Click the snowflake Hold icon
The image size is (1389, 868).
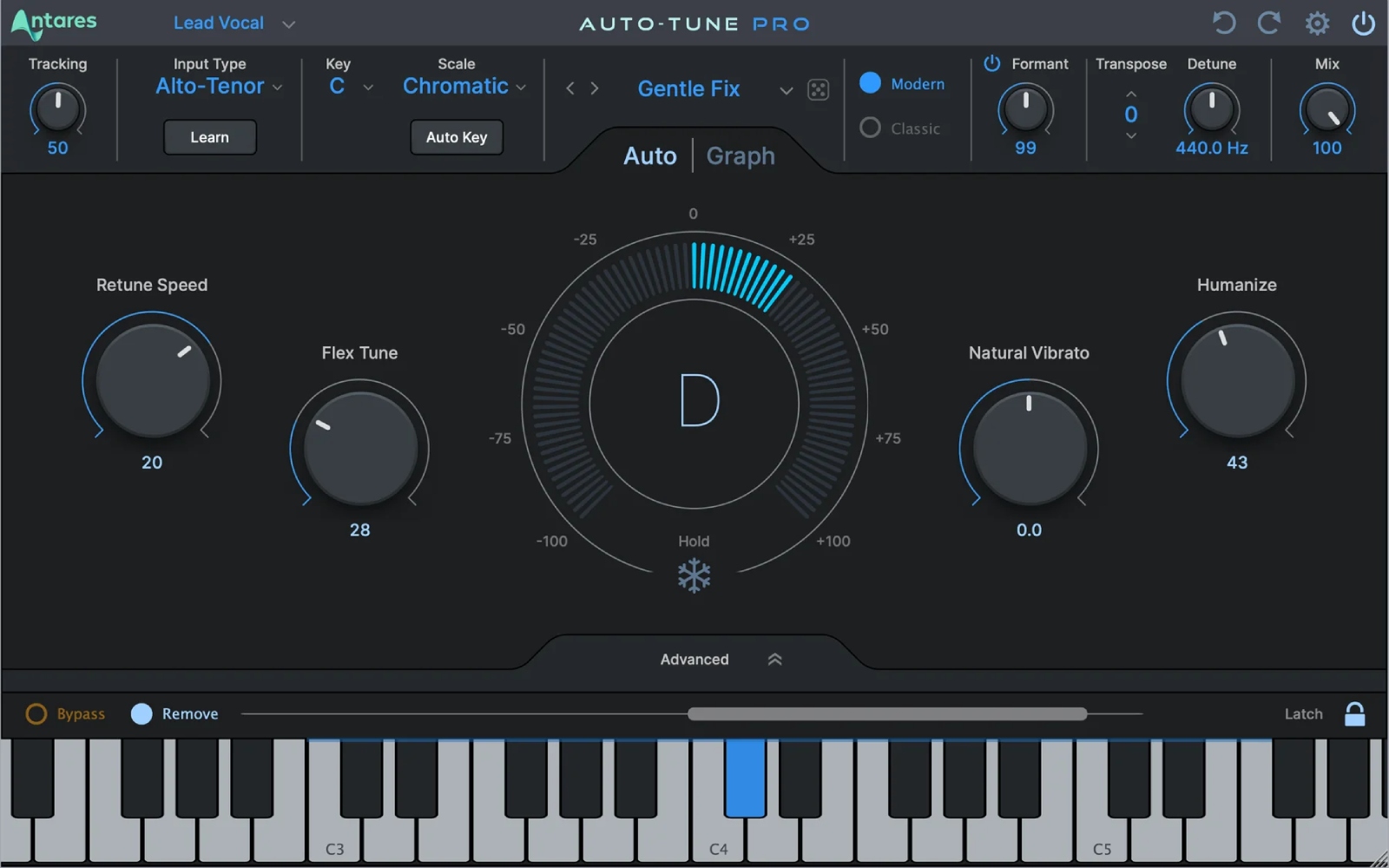[x=693, y=574]
